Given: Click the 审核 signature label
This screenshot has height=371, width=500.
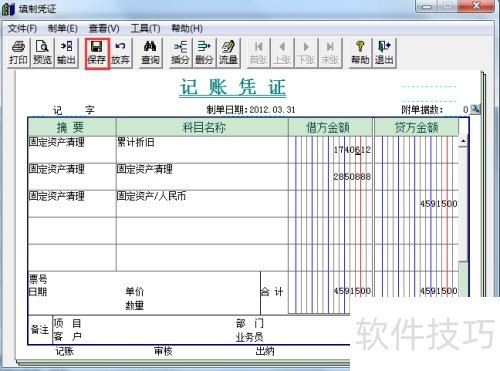Looking at the screenshot, I should [x=163, y=351].
